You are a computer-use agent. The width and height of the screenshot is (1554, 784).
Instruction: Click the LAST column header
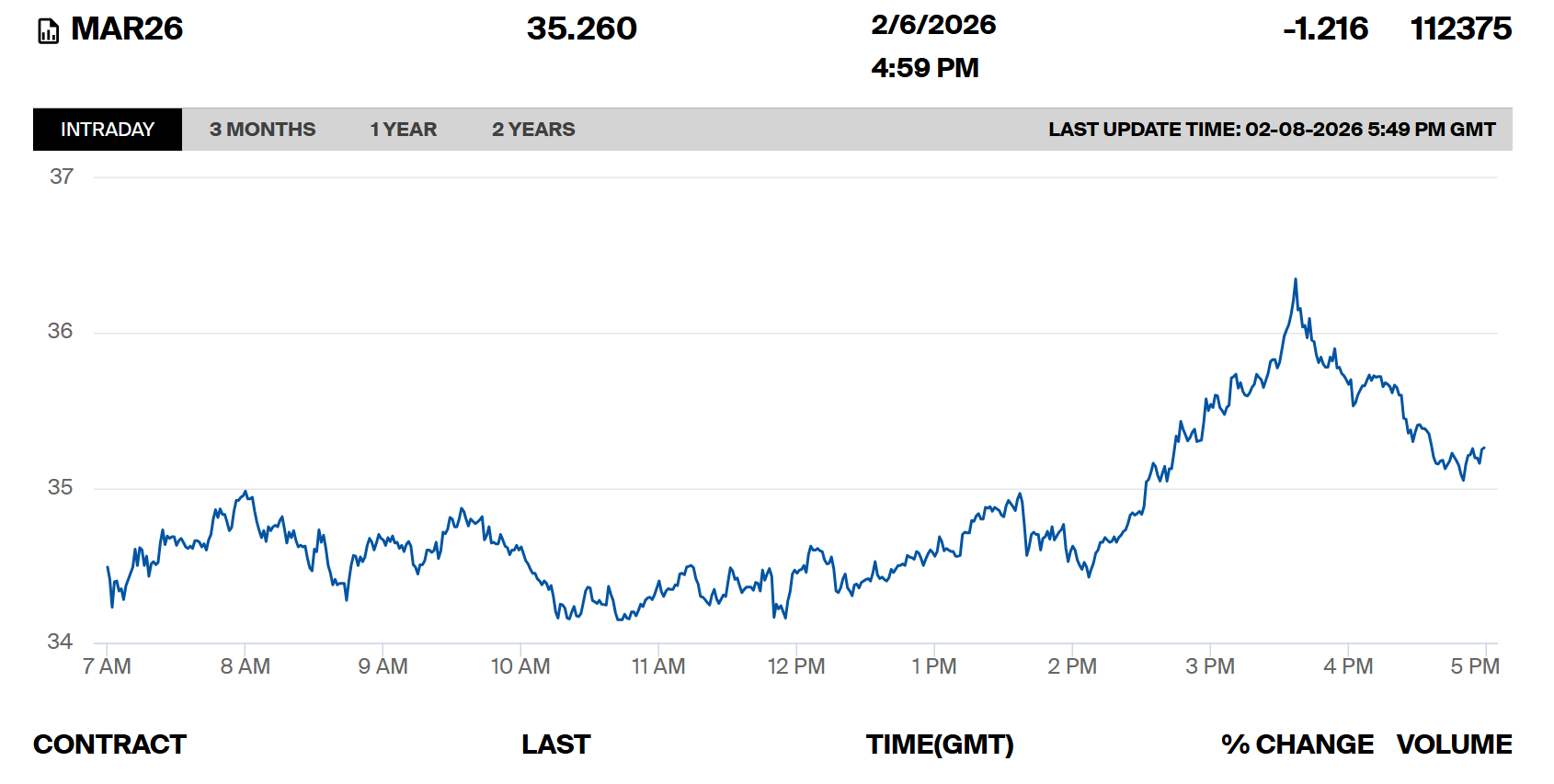555,744
